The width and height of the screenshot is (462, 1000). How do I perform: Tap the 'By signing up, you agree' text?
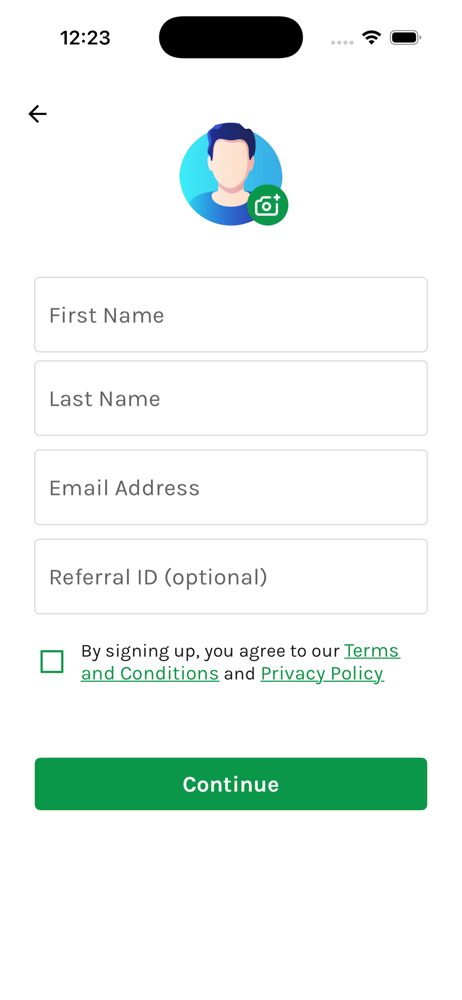tap(165, 651)
